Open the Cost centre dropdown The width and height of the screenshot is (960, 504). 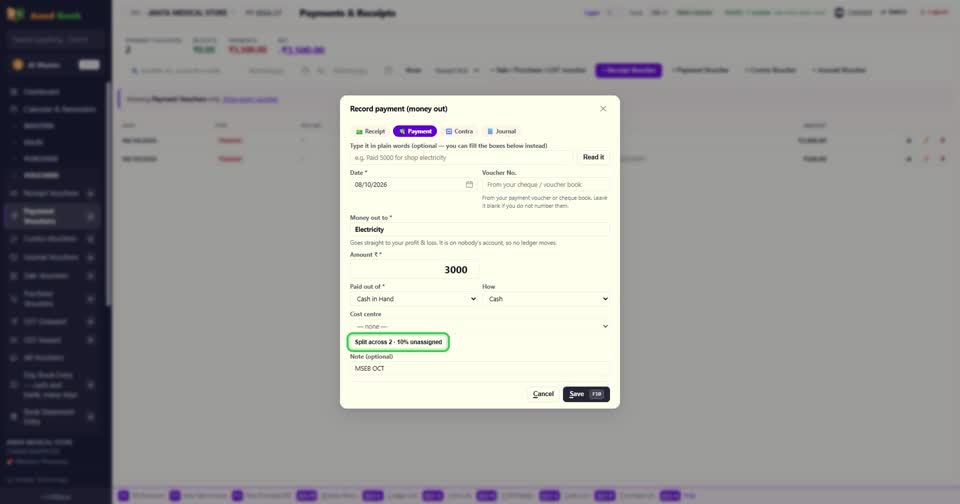[479, 326]
